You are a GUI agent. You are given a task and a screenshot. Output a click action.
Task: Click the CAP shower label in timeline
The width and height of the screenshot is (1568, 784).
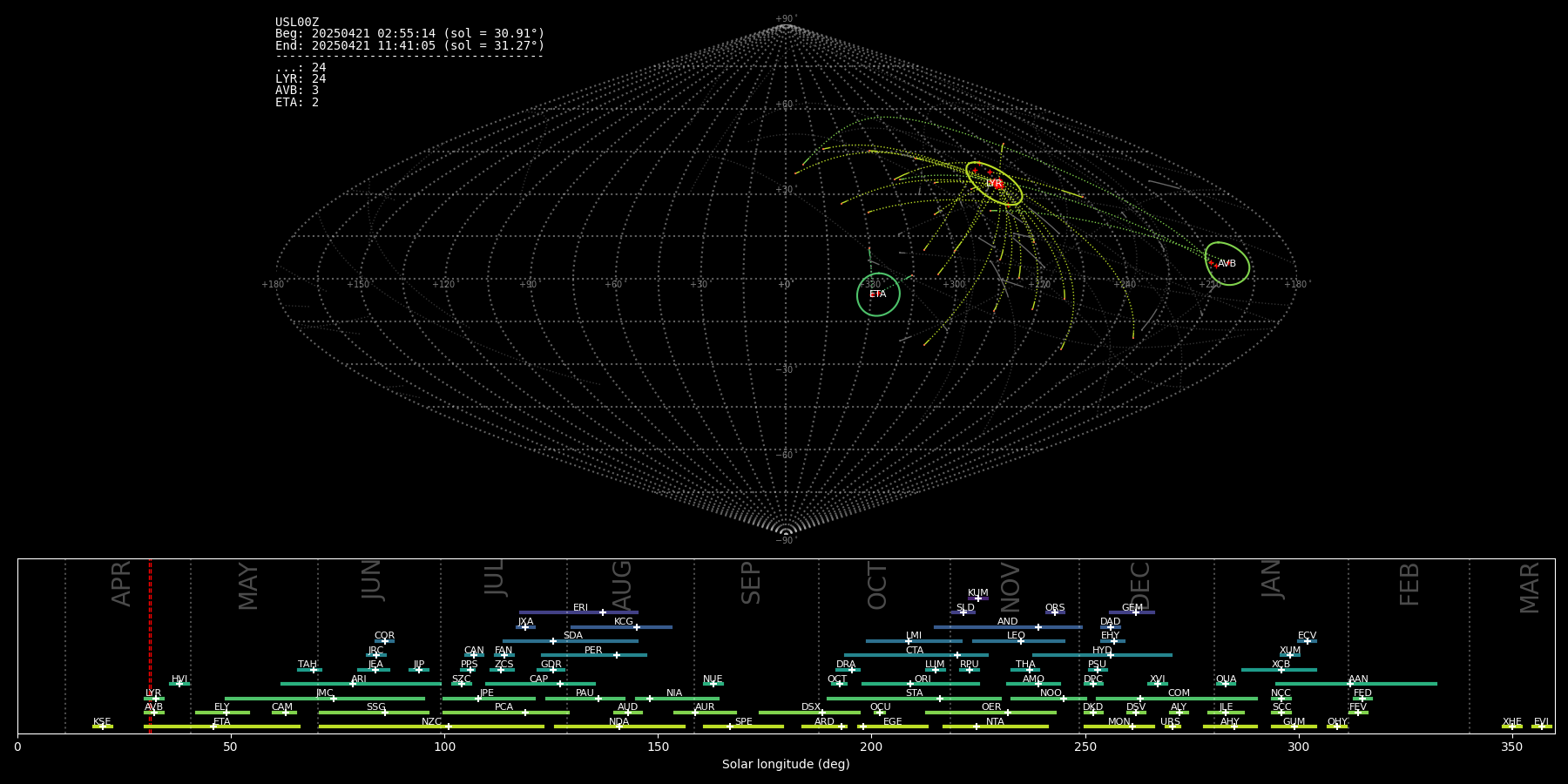click(x=539, y=679)
